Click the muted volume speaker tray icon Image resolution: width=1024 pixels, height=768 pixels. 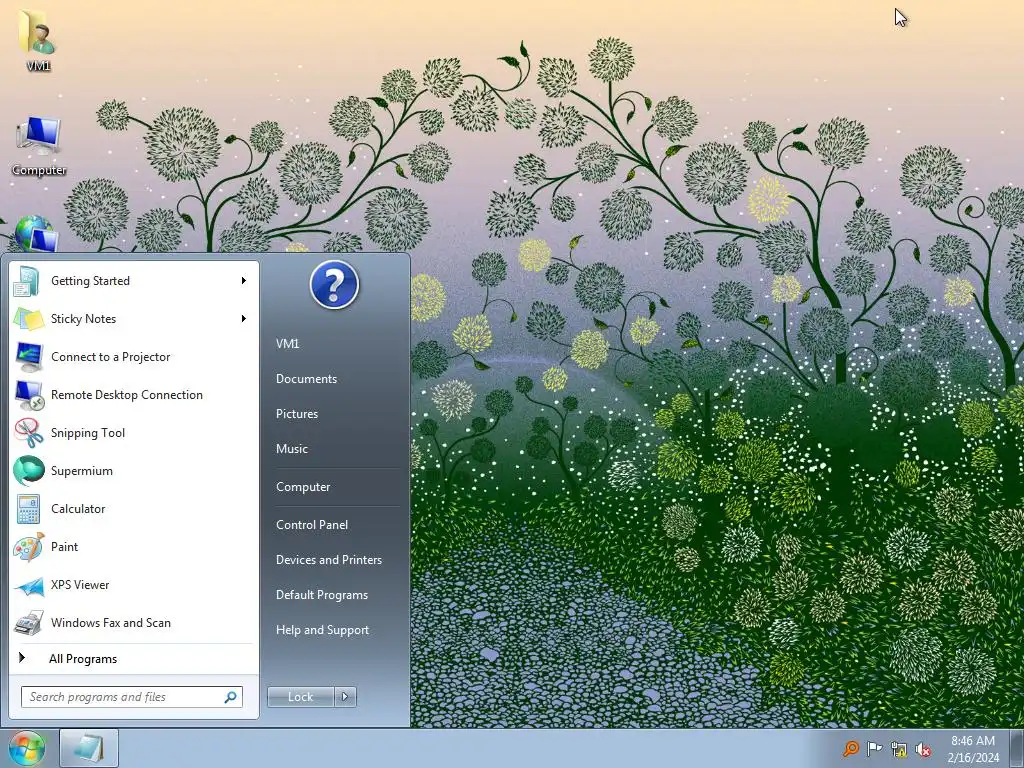coord(923,749)
